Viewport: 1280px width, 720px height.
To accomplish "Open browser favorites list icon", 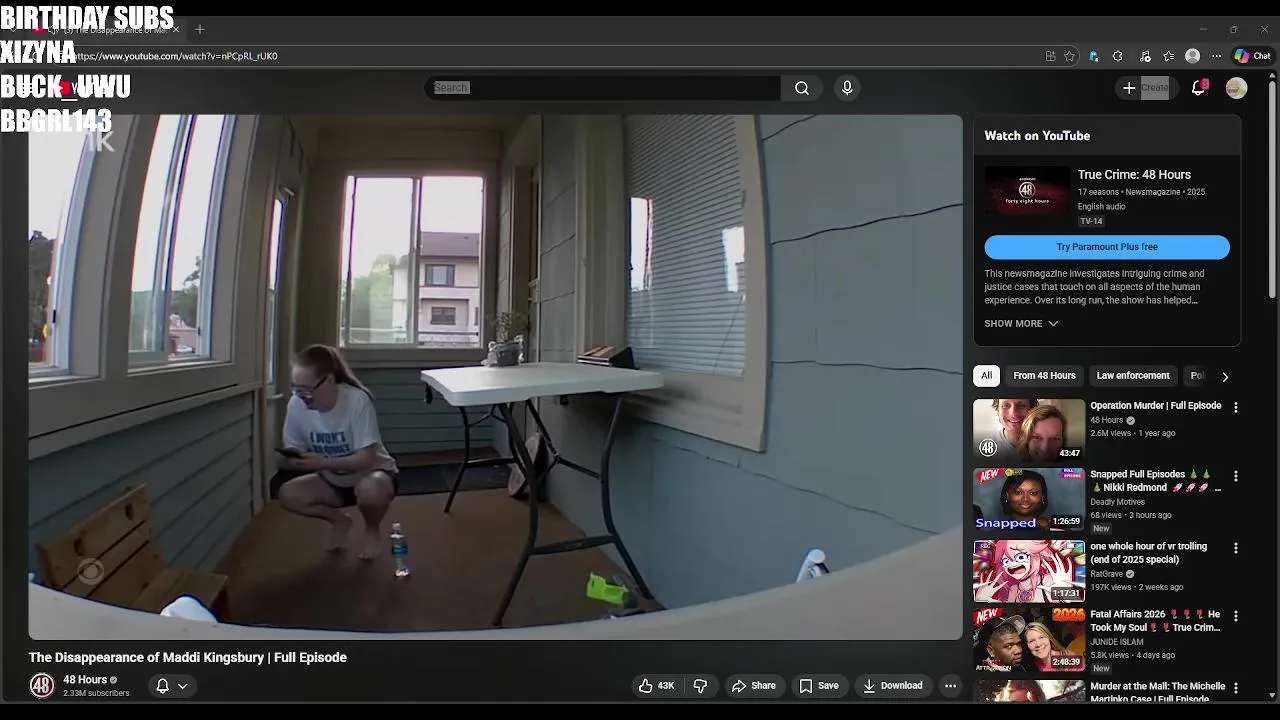I will 1168,56.
